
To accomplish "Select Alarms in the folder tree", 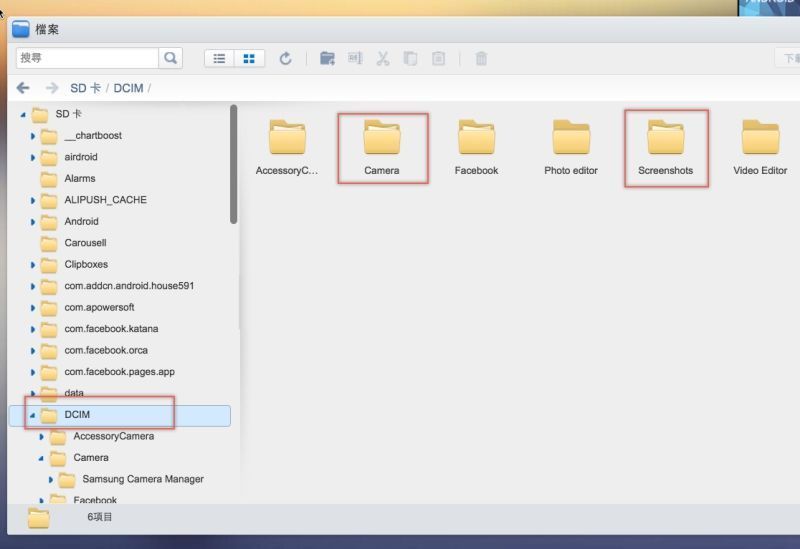I will point(80,179).
